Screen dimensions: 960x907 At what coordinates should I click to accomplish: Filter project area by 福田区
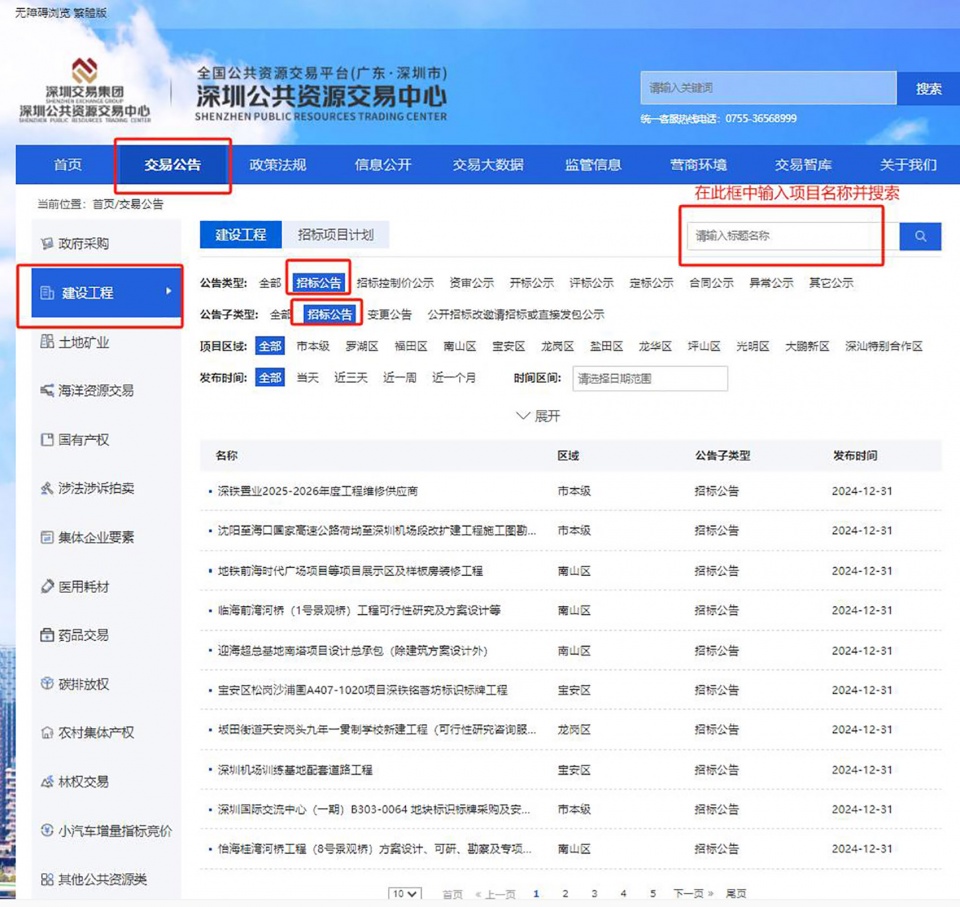click(411, 347)
